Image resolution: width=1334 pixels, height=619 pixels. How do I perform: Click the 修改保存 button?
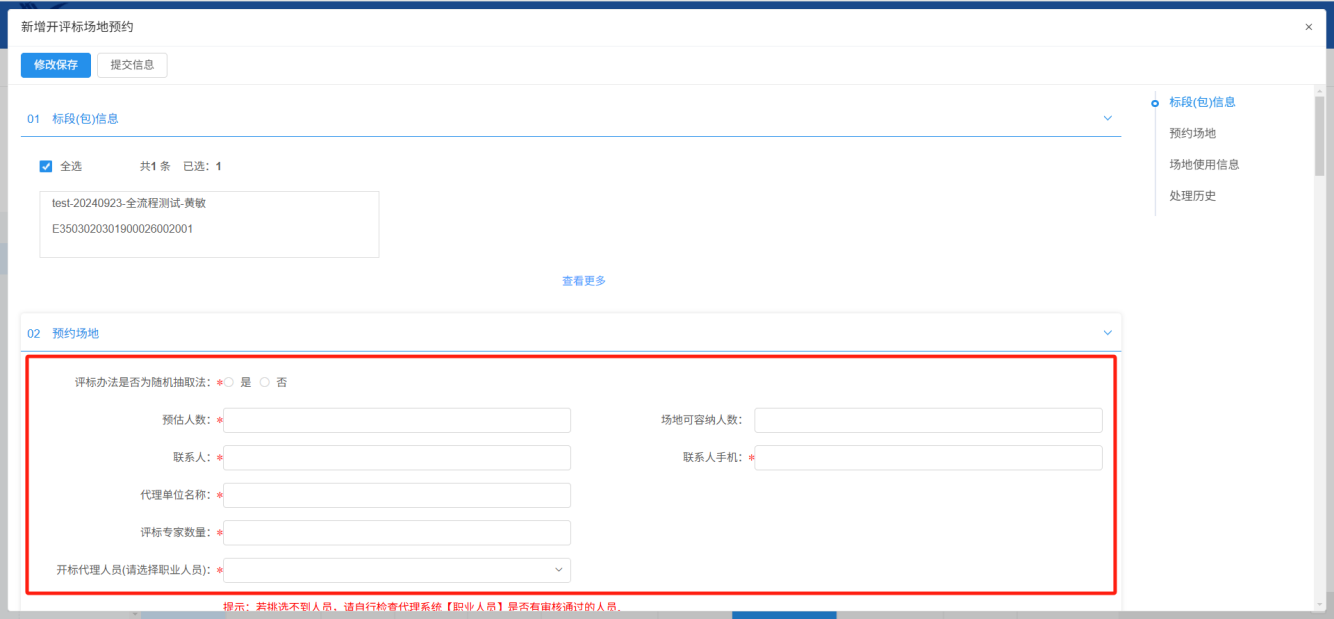(56, 65)
